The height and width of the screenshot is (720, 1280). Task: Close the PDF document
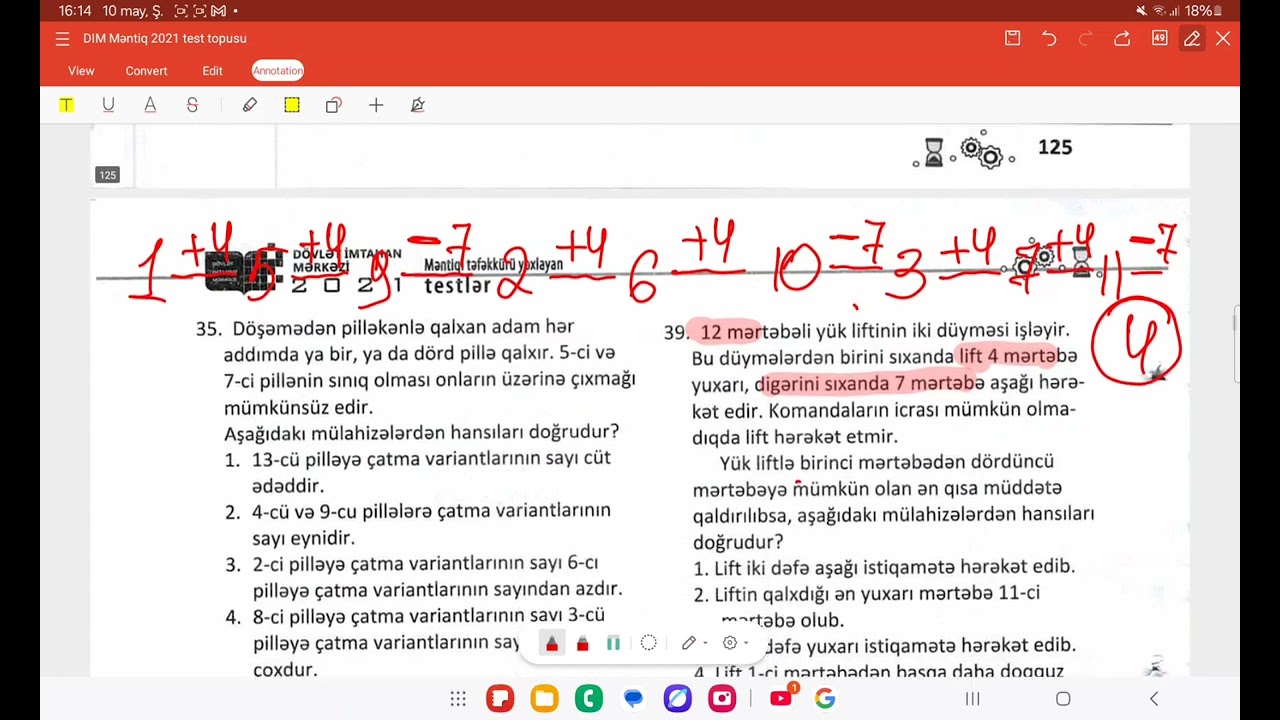pyautogui.click(x=1223, y=38)
